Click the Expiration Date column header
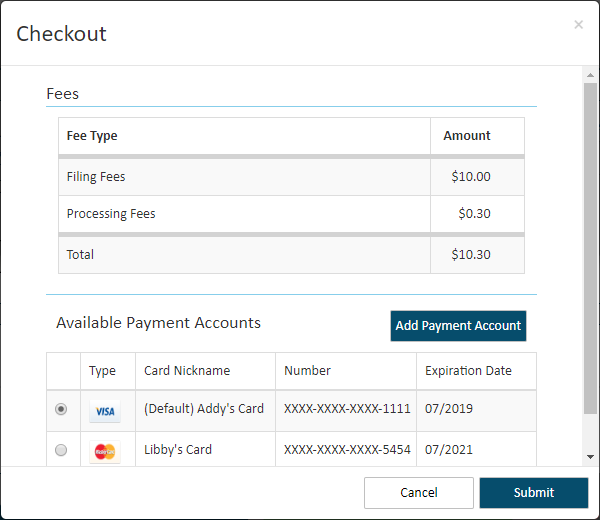 pyautogui.click(x=468, y=370)
